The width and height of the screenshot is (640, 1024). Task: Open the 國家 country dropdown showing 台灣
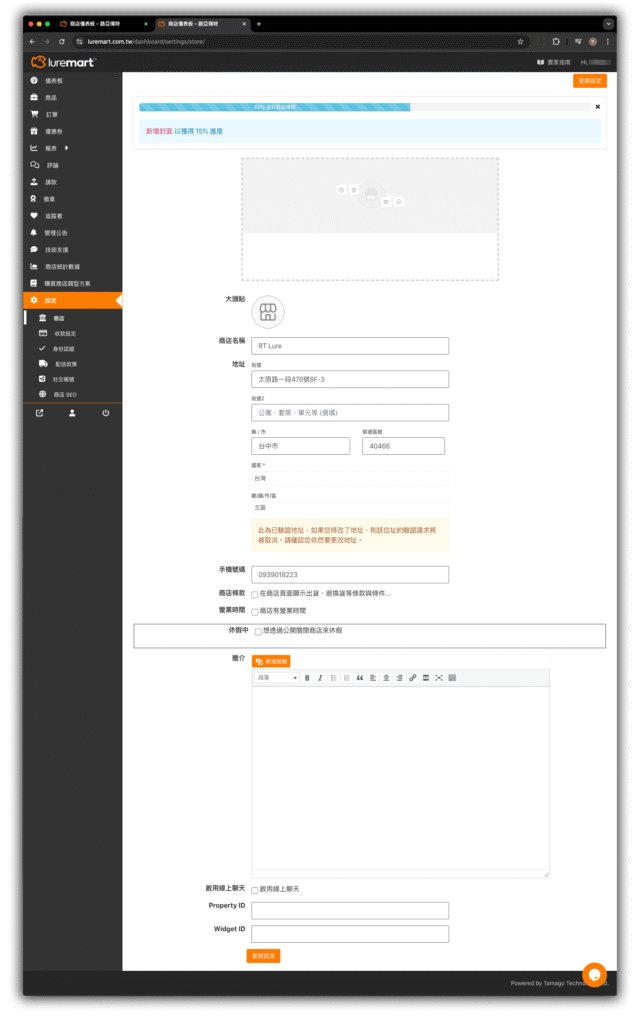click(x=349, y=479)
